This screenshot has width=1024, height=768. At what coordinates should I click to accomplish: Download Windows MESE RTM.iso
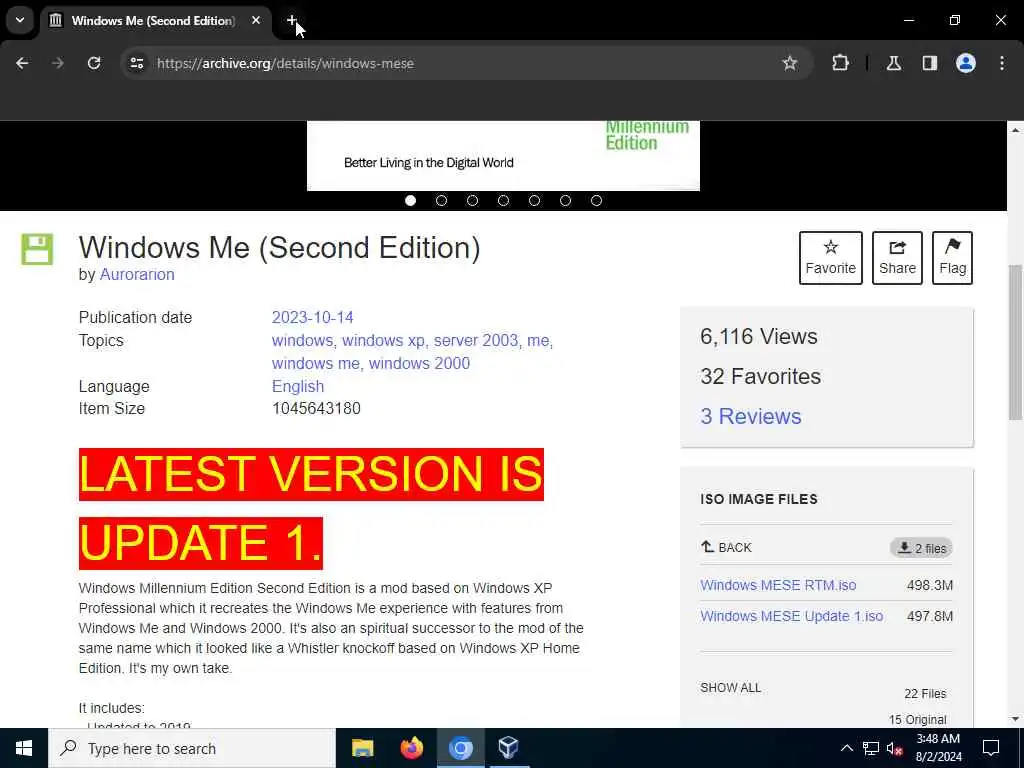pyautogui.click(x=778, y=585)
